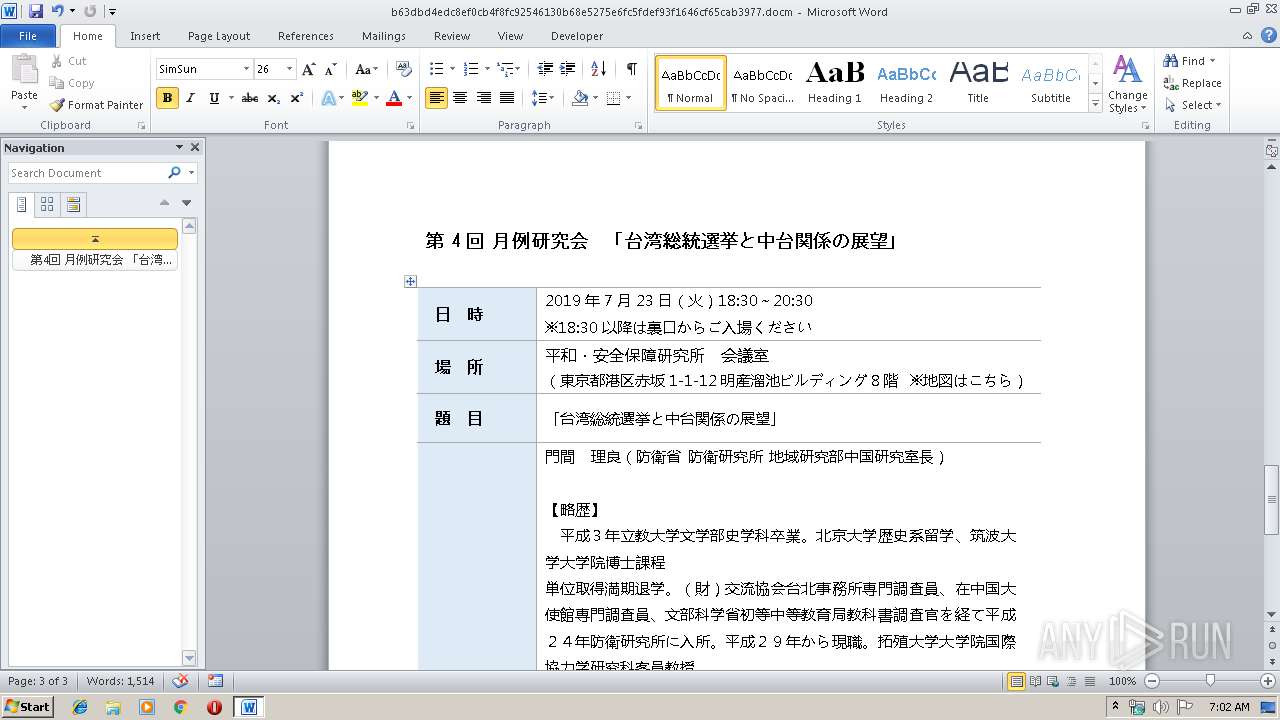Grow the font size
This screenshot has width=1280, height=720.
(x=308, y=69)
